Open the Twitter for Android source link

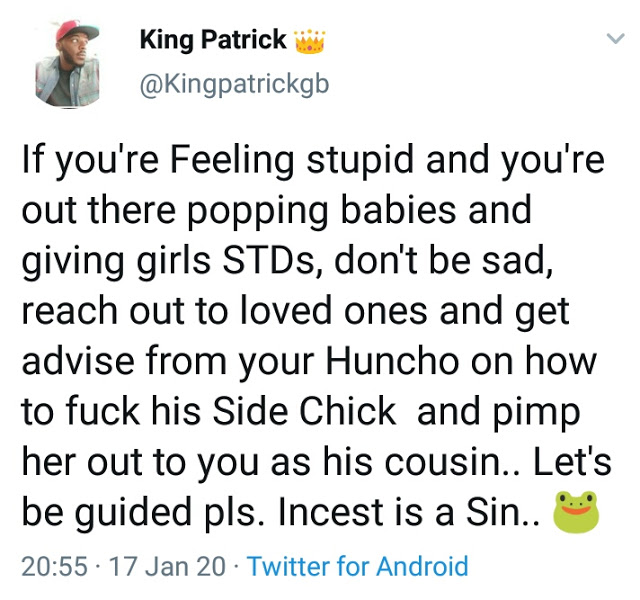coord(358,566)
